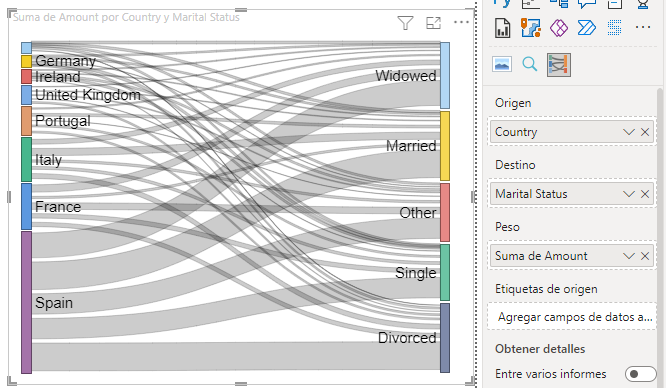Click the Germany label in chart
The image size is (666, 388).
click(65, 61)
